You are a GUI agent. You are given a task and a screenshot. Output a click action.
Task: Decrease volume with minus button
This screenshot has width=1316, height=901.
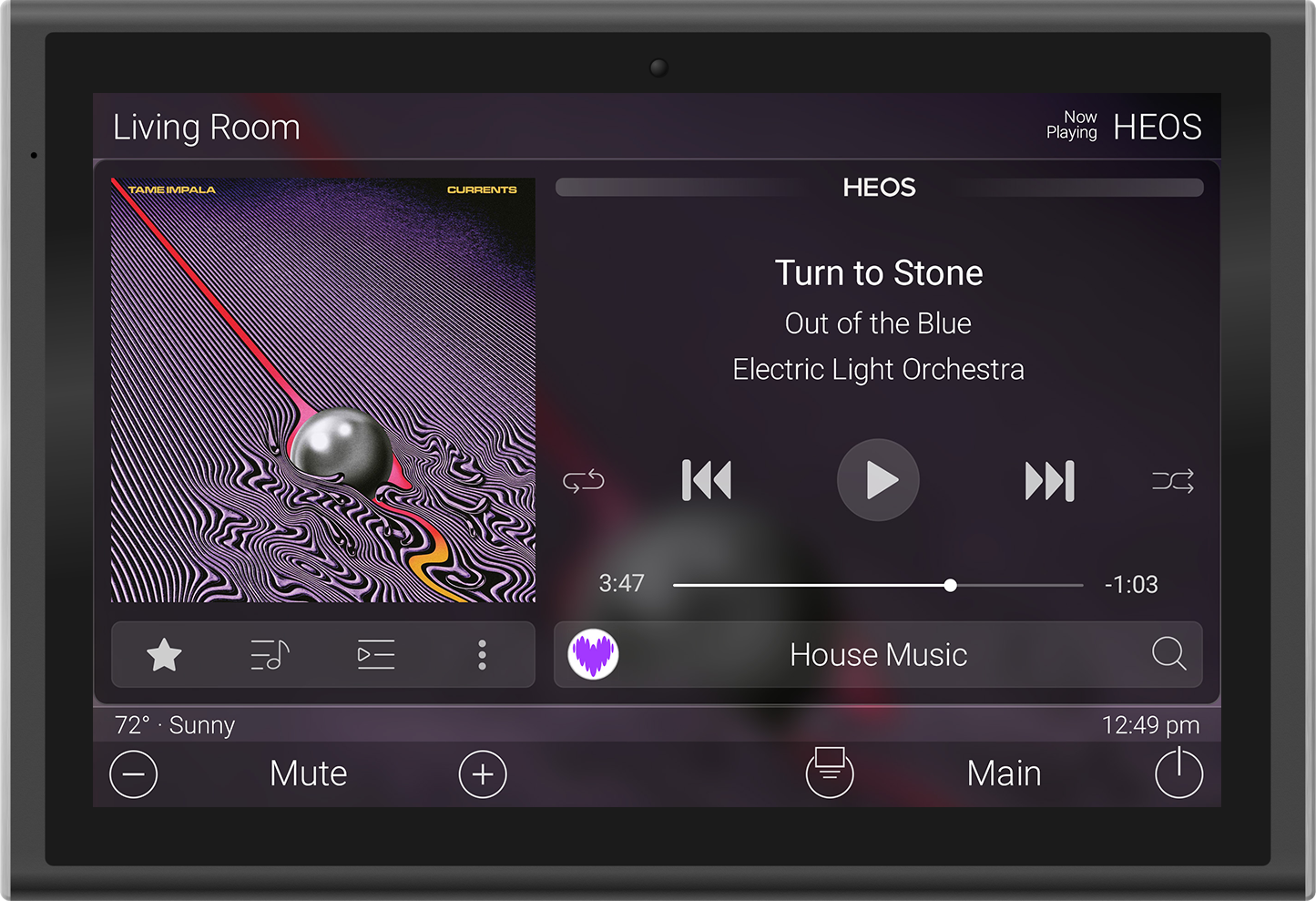point(134,774)
